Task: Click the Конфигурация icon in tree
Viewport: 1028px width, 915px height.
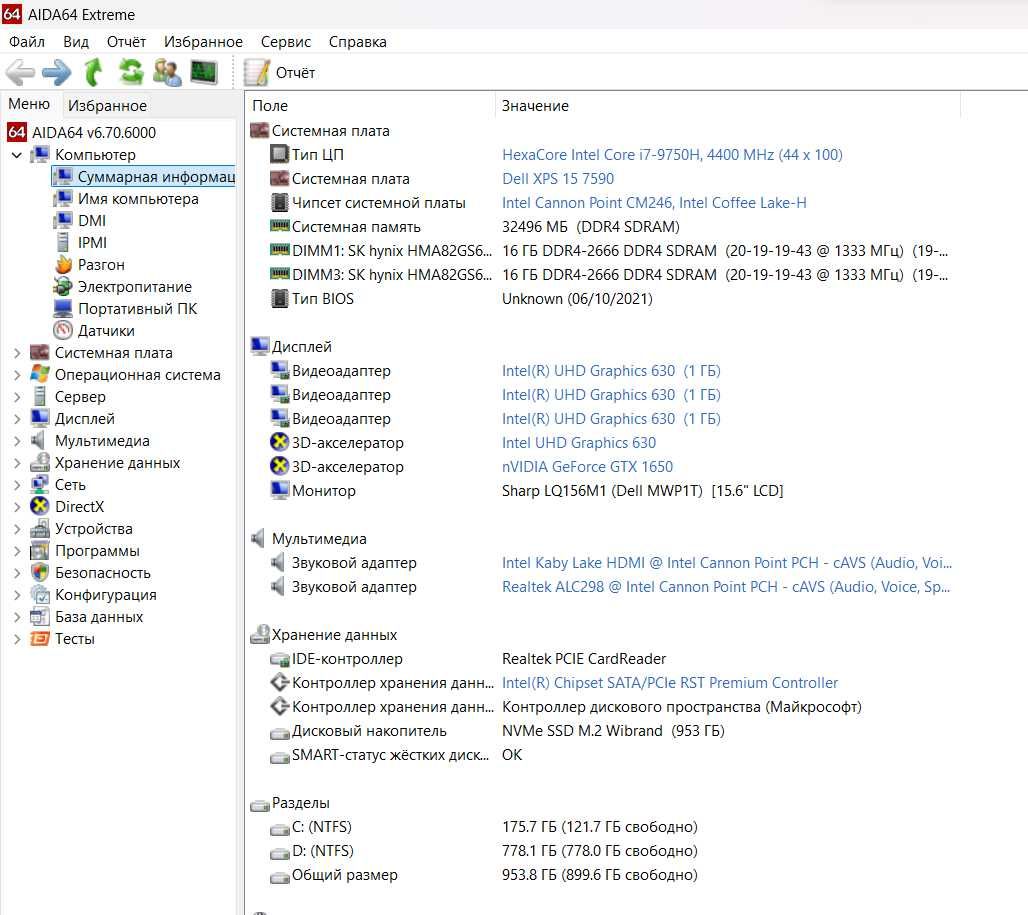Action: pyautogui.click(x=40, y=594)
